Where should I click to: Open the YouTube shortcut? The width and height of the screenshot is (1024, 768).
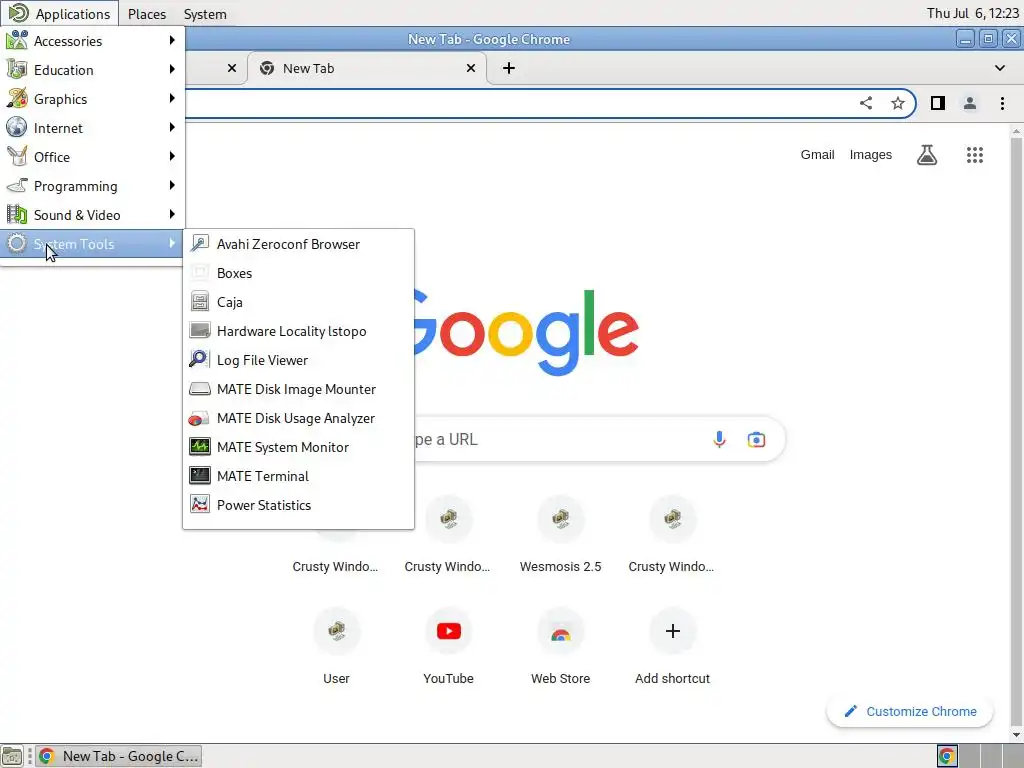[449, 646]
